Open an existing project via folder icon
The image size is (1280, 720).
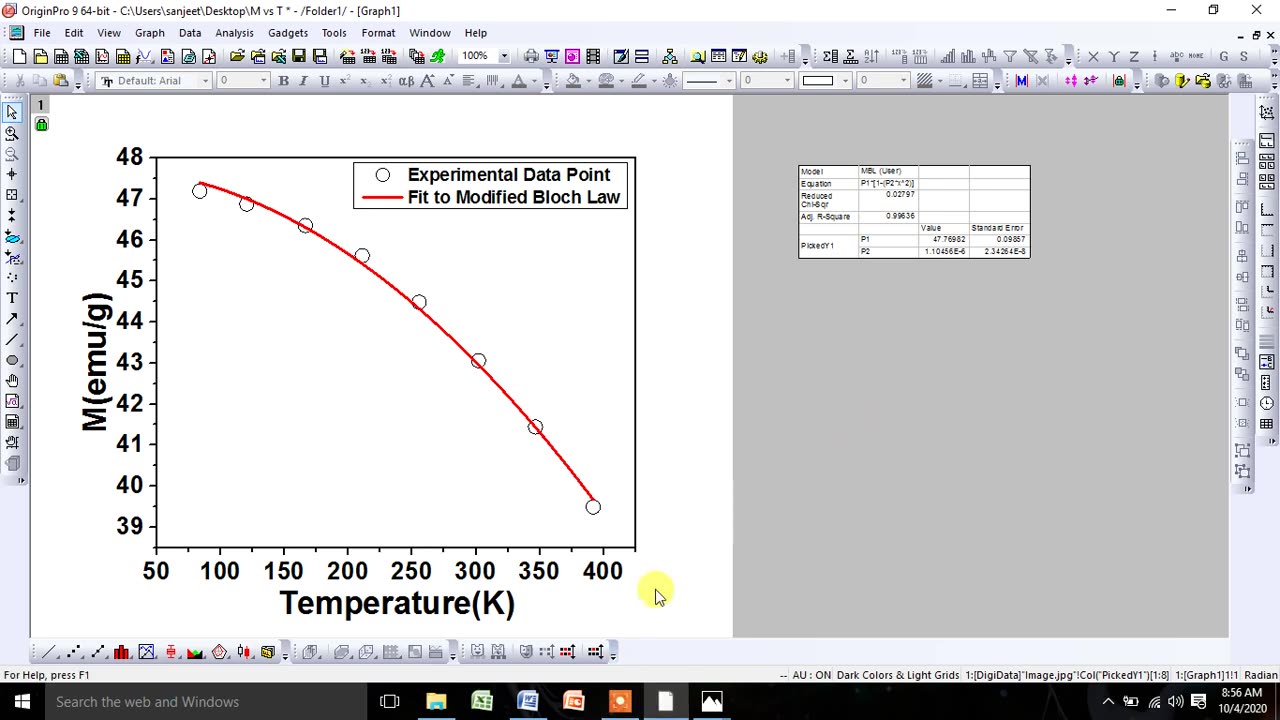tap(237, 57)
